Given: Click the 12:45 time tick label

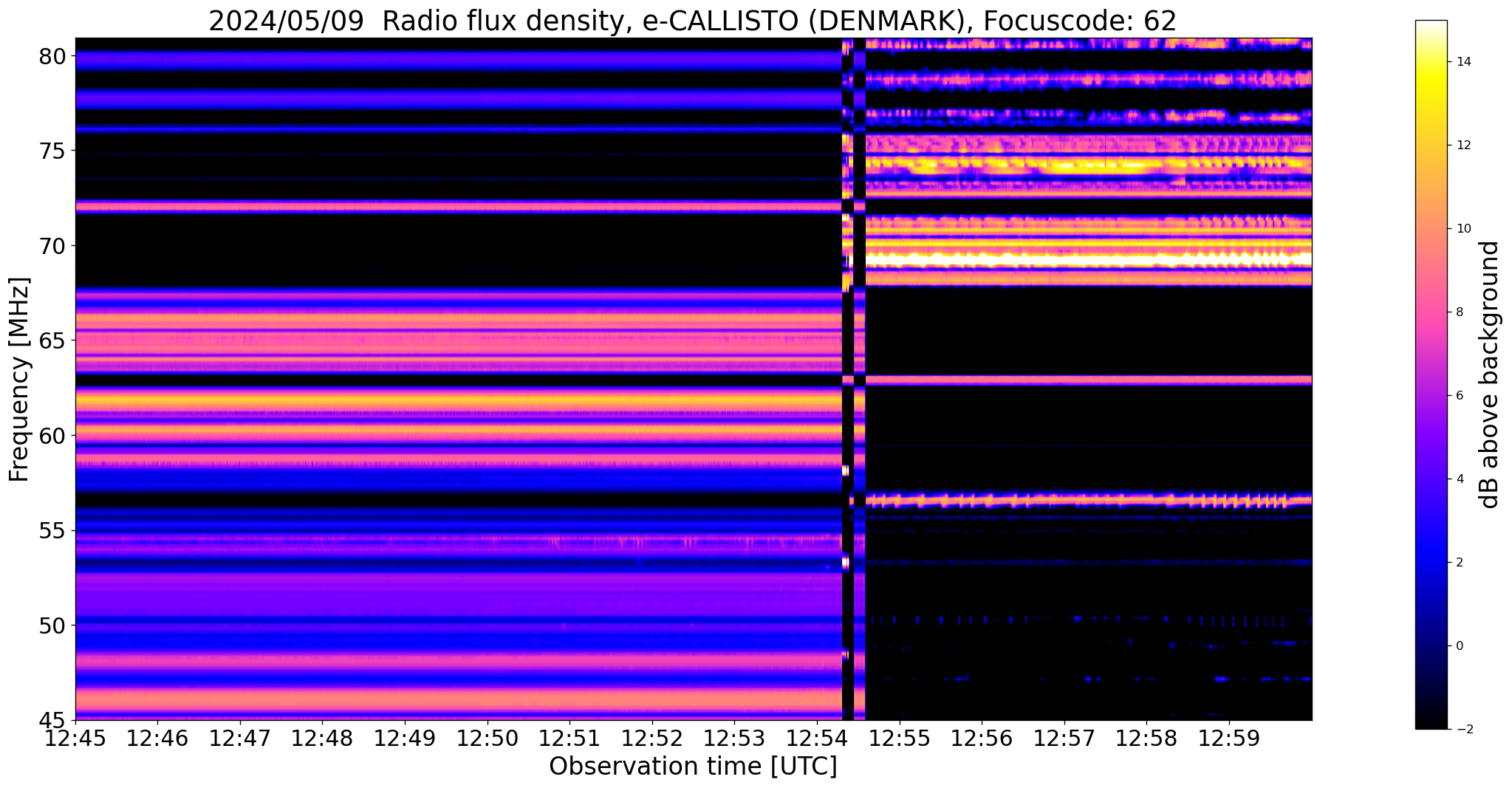Looking at the screenshot, I should tap(75, 738).
